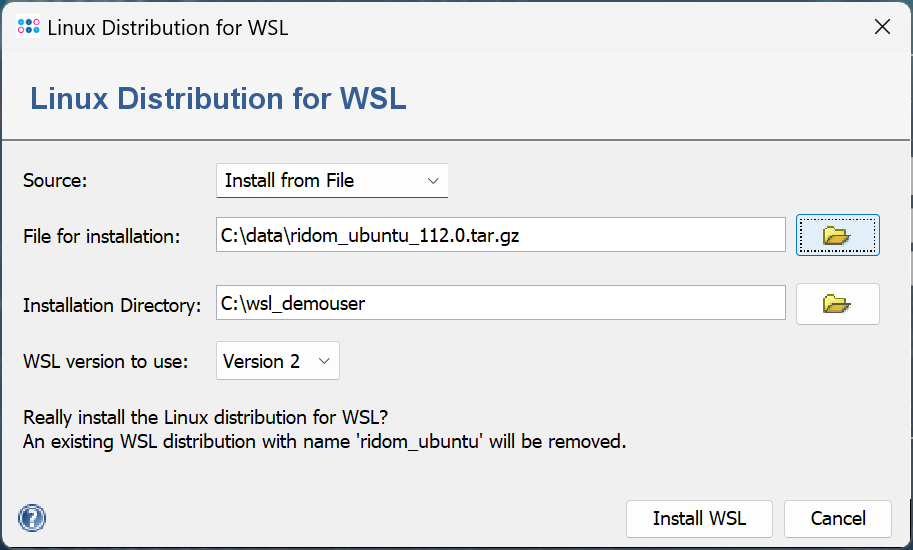Viewport: 913px width, 550px height.
Task: Close the Linux Distribution for WSL dialog
Action: click(x=882, y=27)
